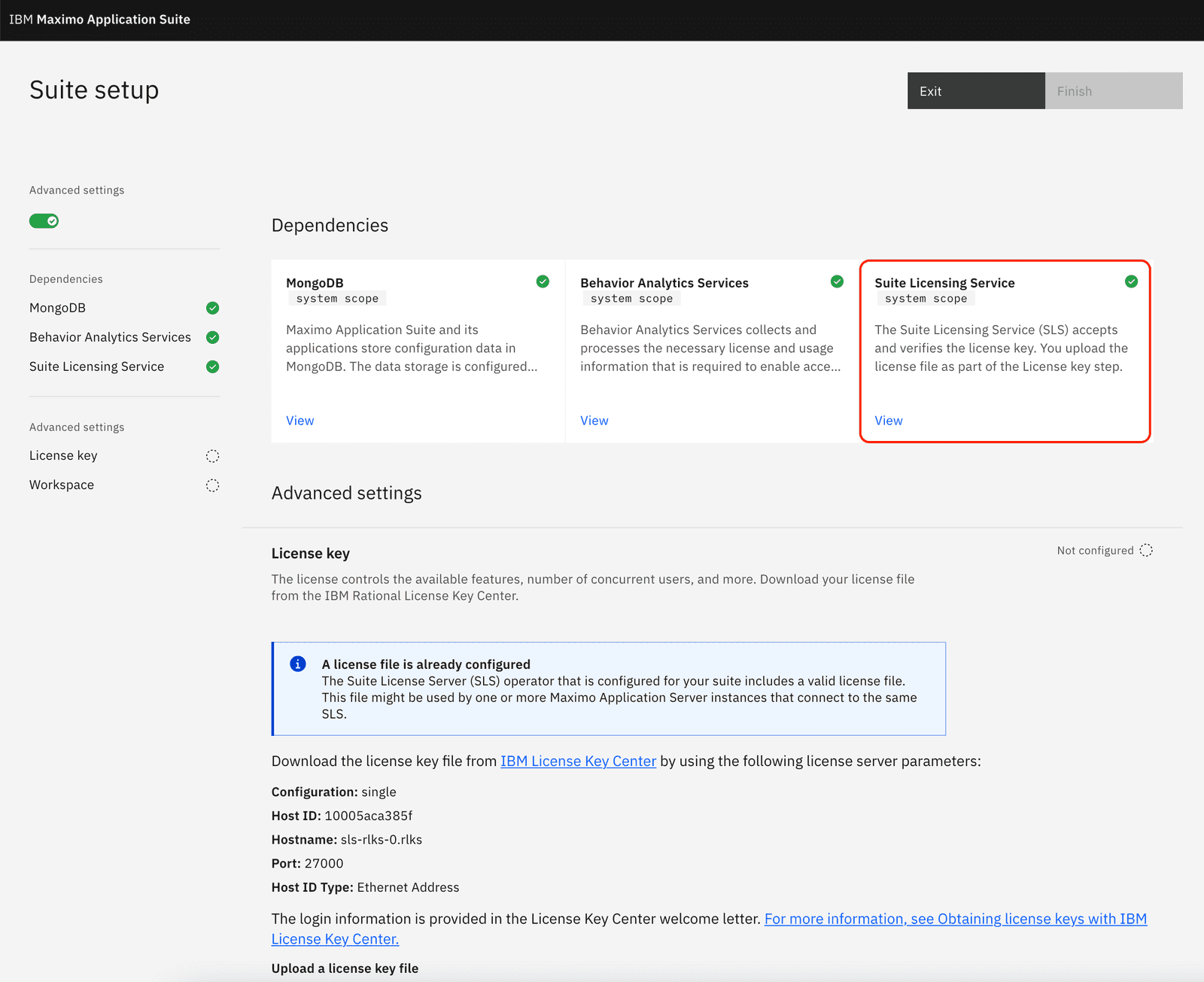Click the Exit button
Image resolution: width=1204 pixels, height=982 pixels.
point(976,90)
